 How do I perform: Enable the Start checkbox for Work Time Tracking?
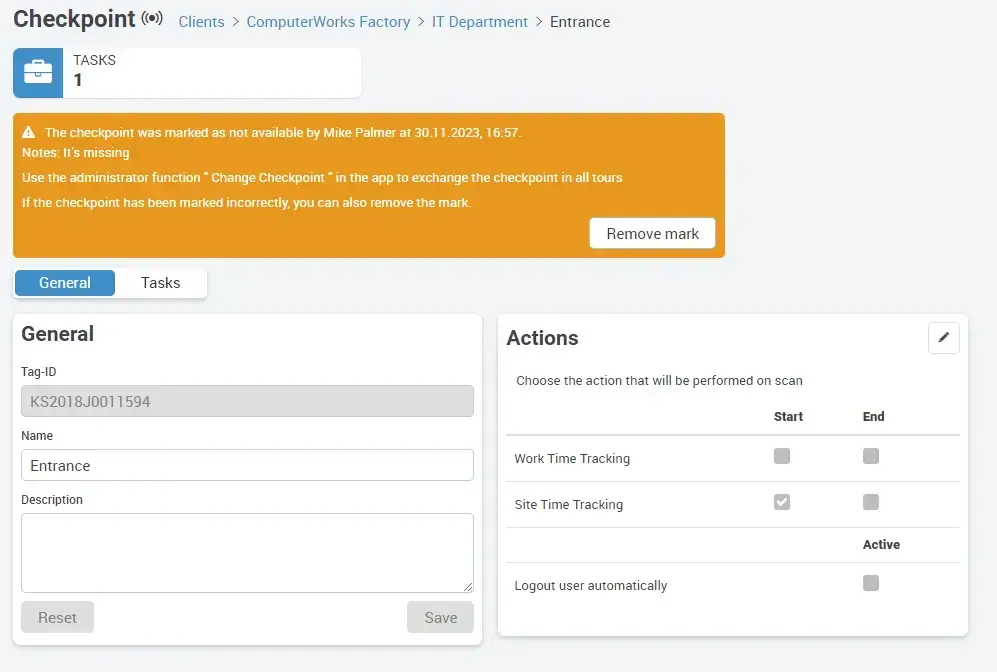[x=781, y=455]
